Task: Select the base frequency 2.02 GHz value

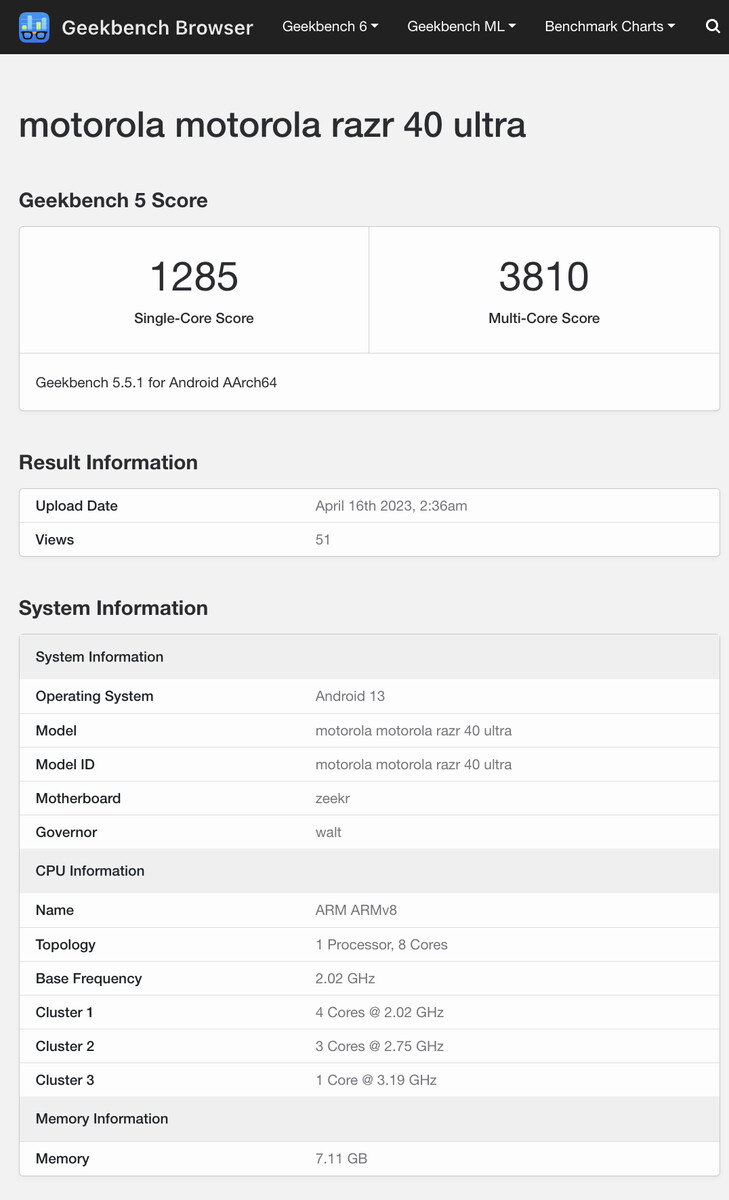Action: pyautogui.click(x=345, y=978)
